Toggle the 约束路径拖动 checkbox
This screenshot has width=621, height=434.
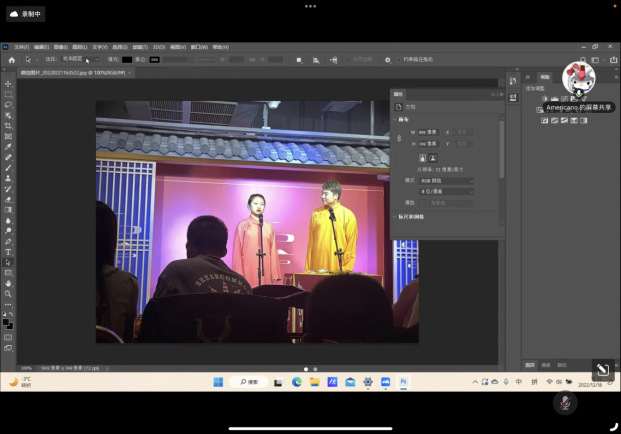click(x=399, y=60)
